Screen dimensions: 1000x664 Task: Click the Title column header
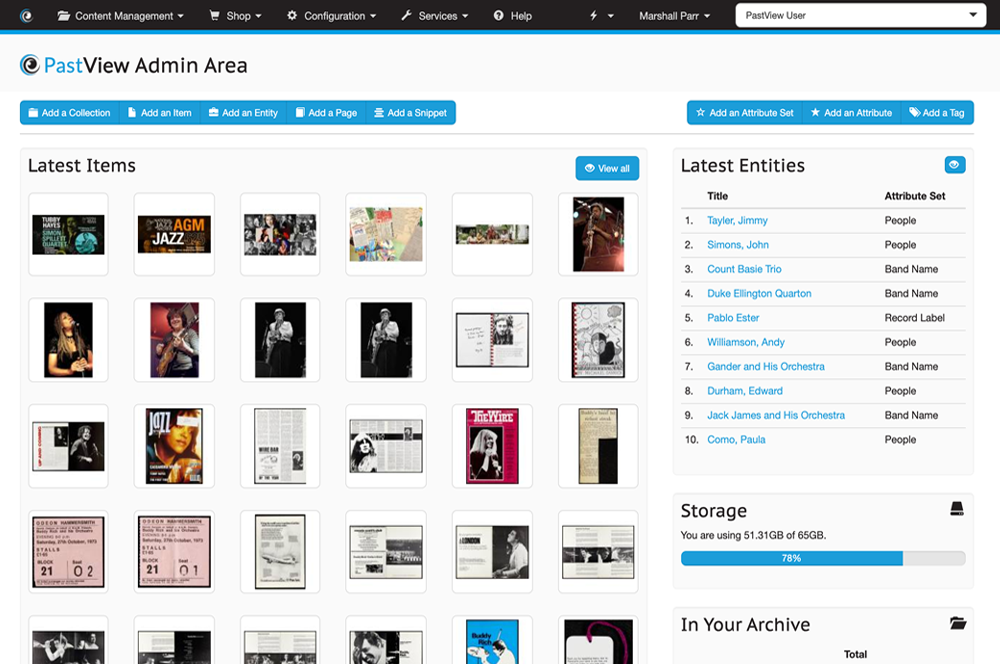(717, 196)
